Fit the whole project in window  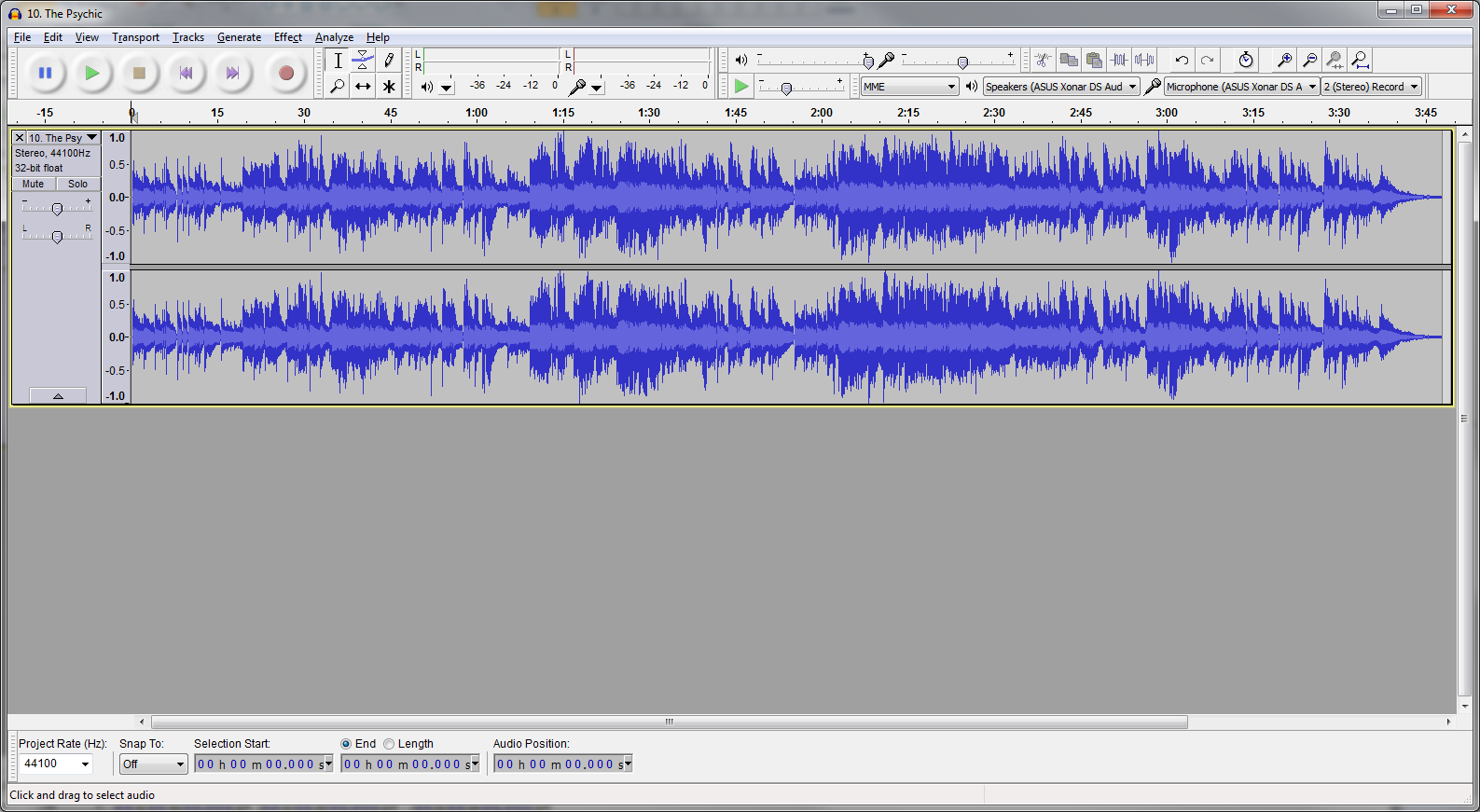[1361, 60]
